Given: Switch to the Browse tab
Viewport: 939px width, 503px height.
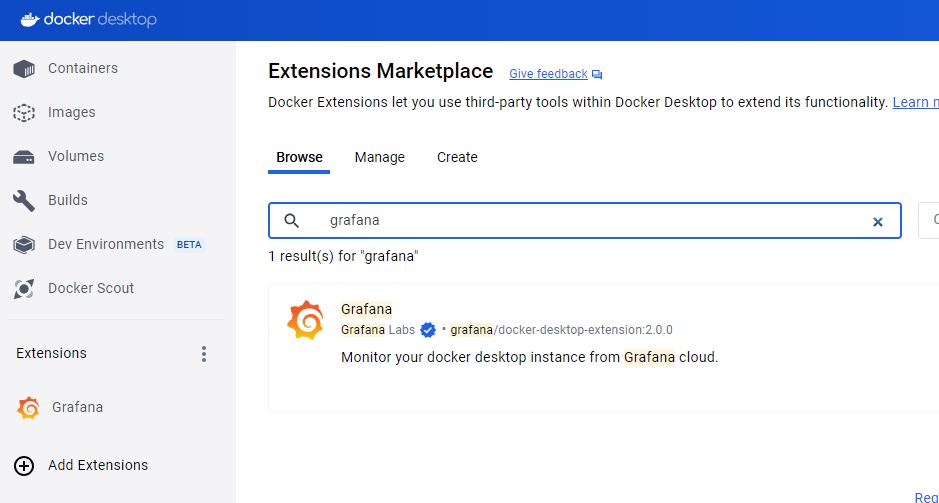Looking at the screenshot, I should 299,157.
